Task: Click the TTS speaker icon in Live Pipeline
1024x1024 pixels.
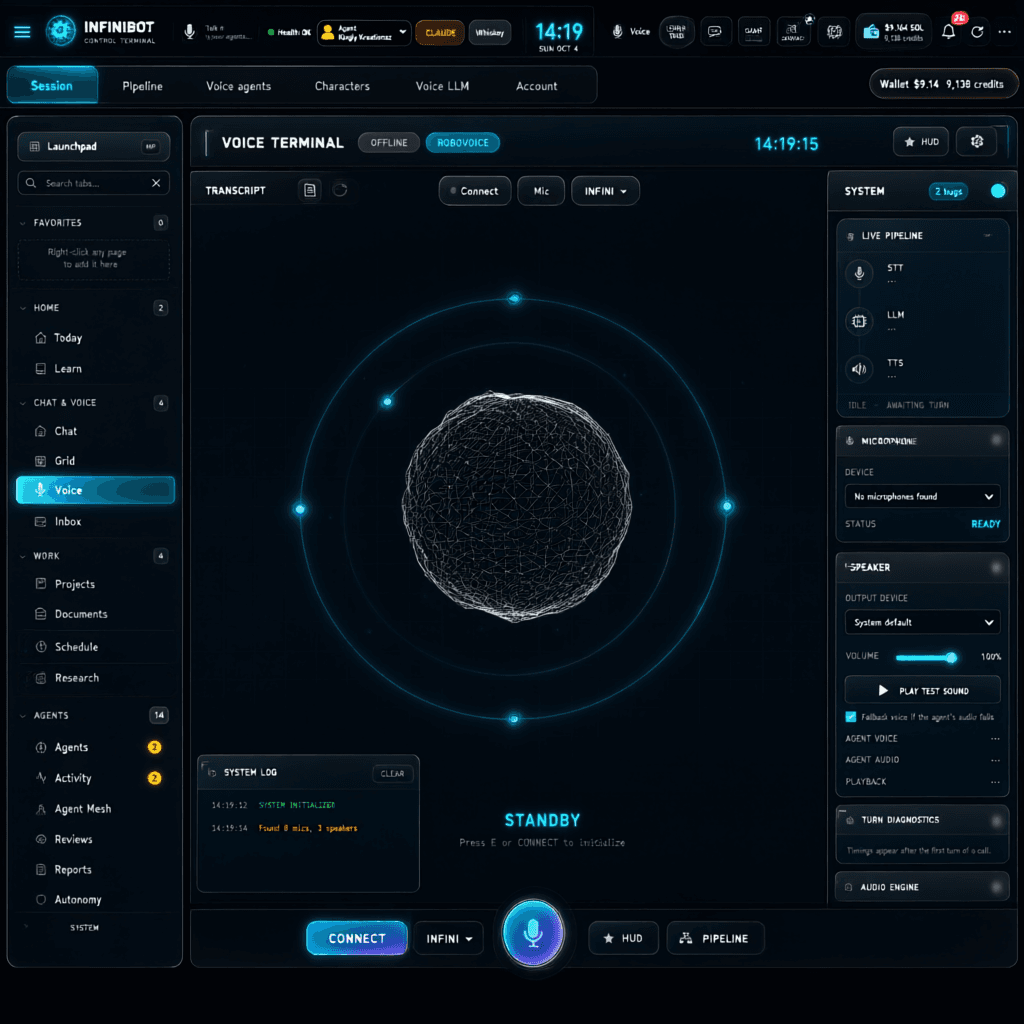Action: pos(859,369)
